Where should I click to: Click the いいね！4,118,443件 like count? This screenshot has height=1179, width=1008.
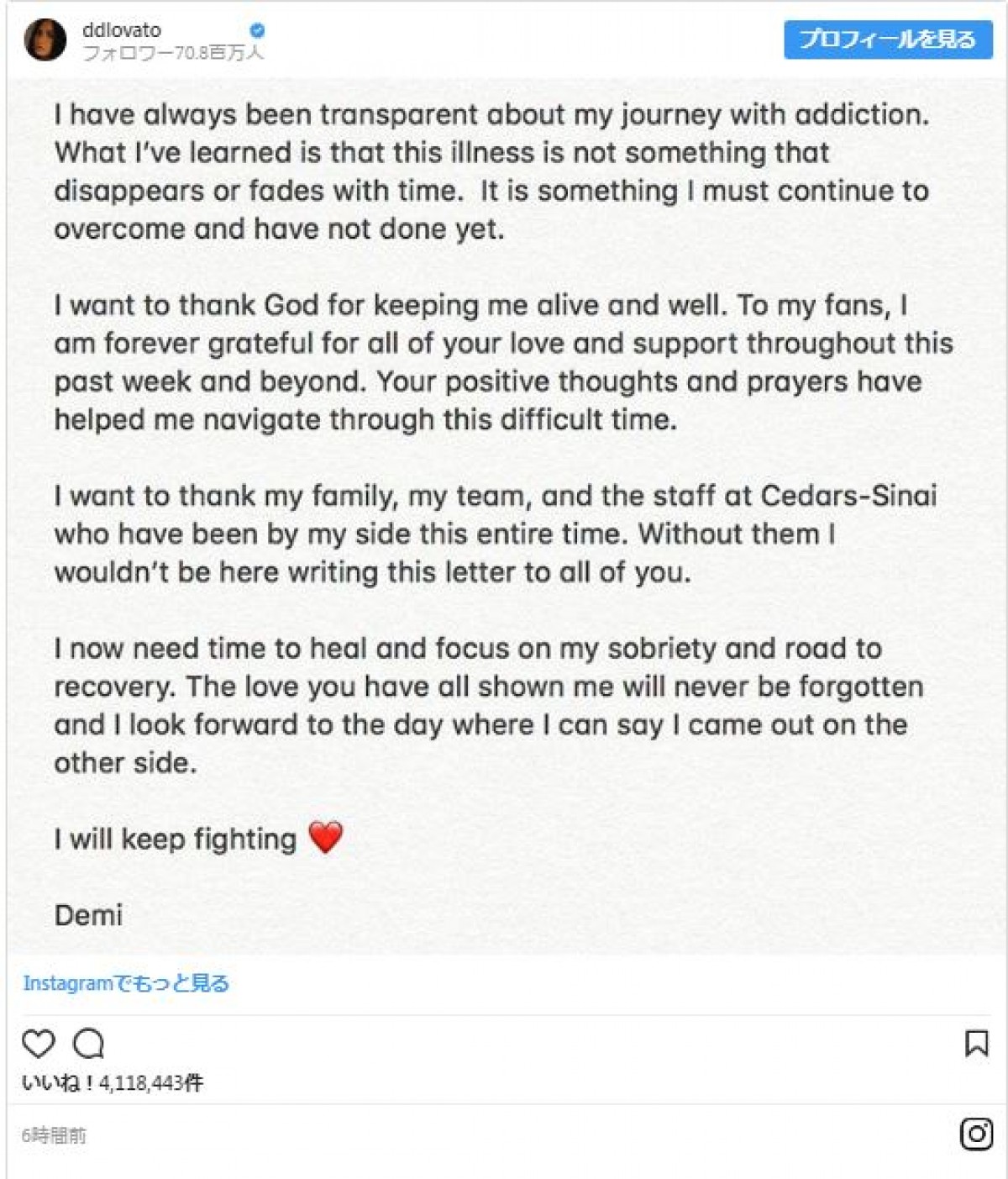pyautogui.click(x=112, y=1082)
